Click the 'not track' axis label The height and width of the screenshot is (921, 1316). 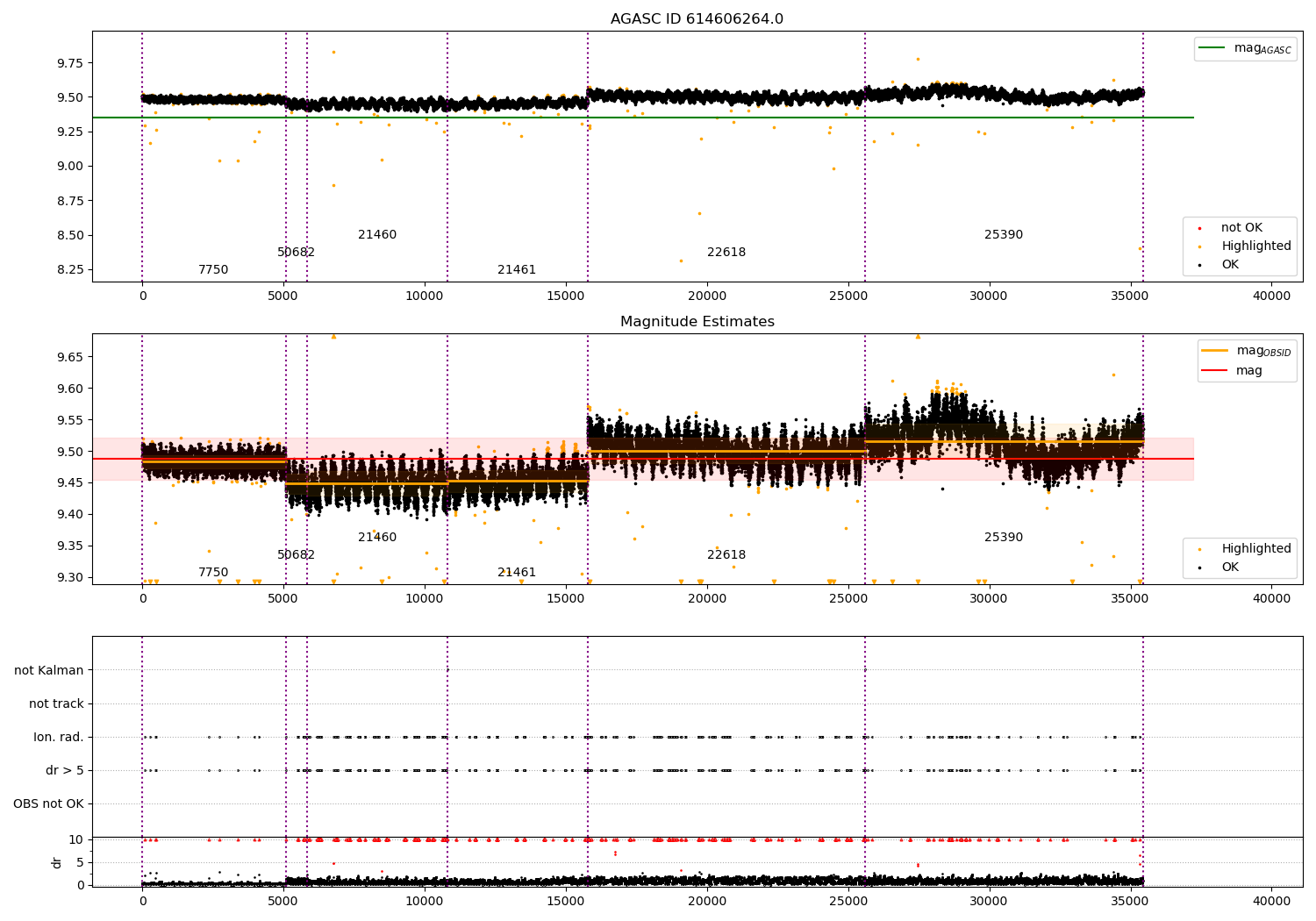[x=56, y=703]
